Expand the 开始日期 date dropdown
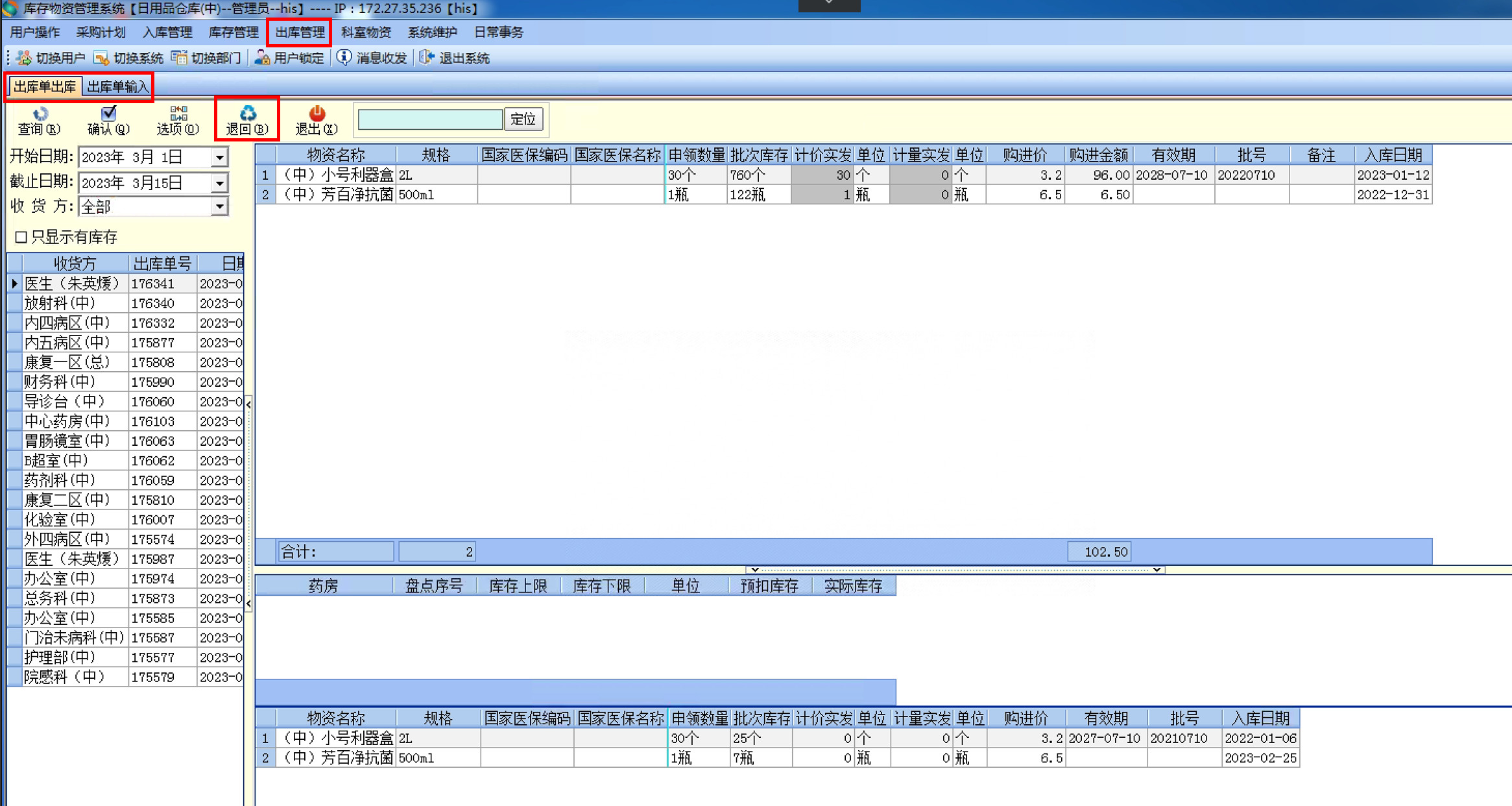1512x806 pixels. [220, 157]
